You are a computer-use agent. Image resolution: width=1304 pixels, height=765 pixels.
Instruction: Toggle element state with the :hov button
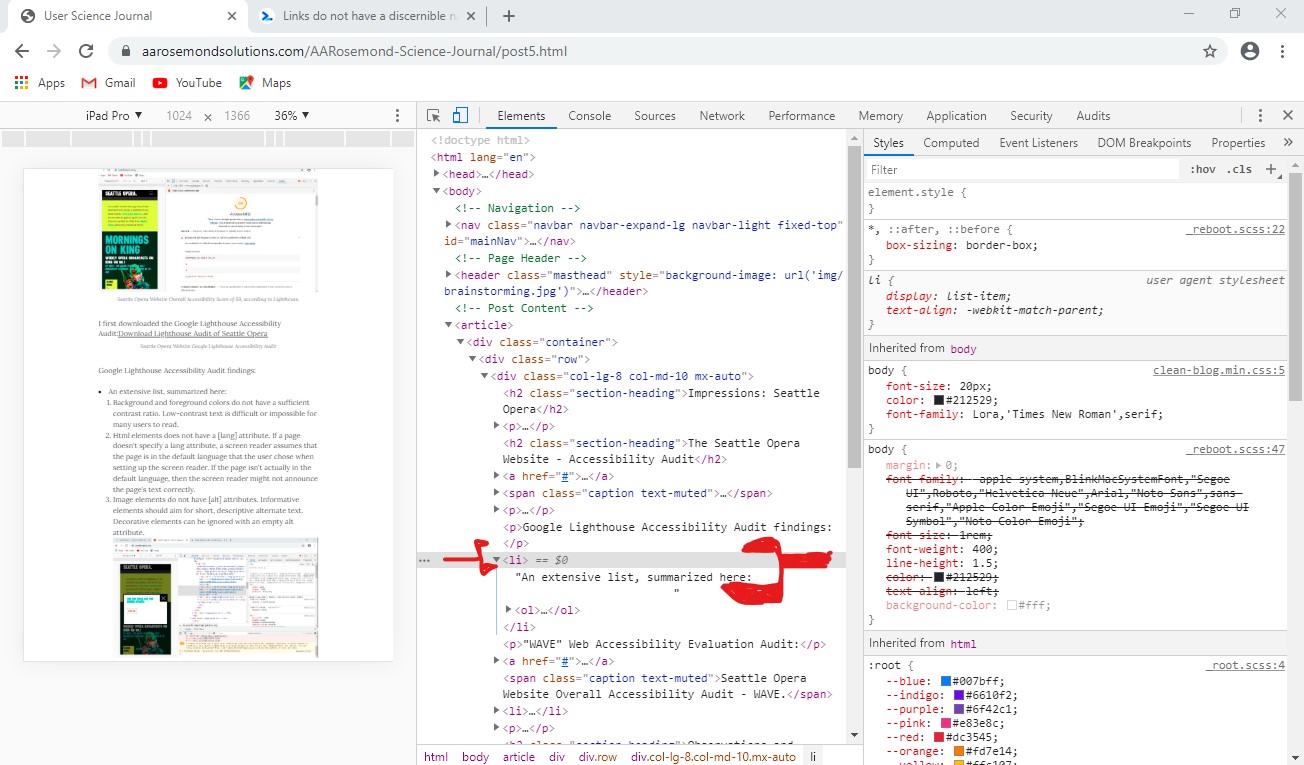pos(1203,169)
